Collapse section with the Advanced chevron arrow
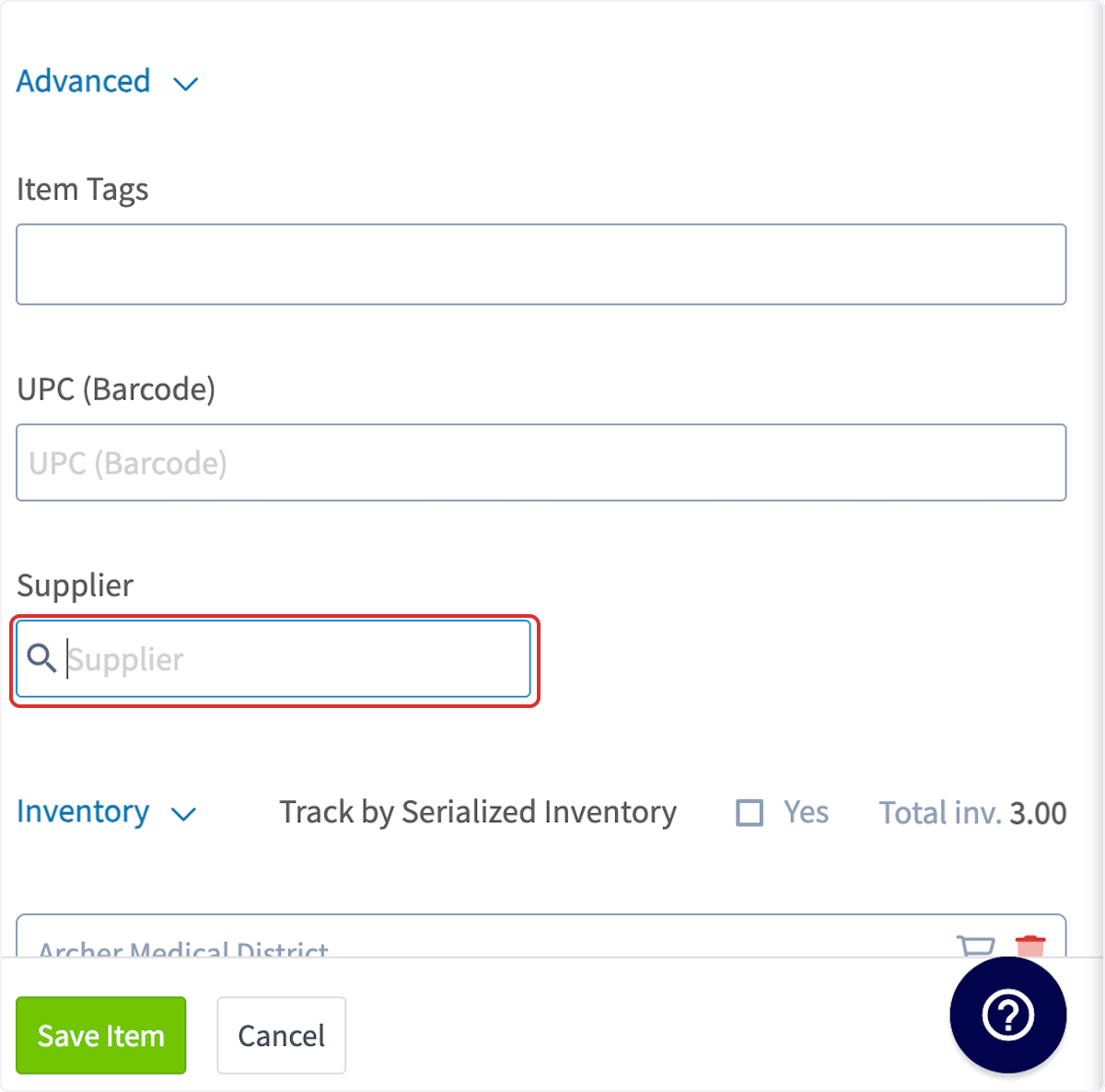Image resolution: width=1105 pixels, height=1092 pixels. point(186,84)
